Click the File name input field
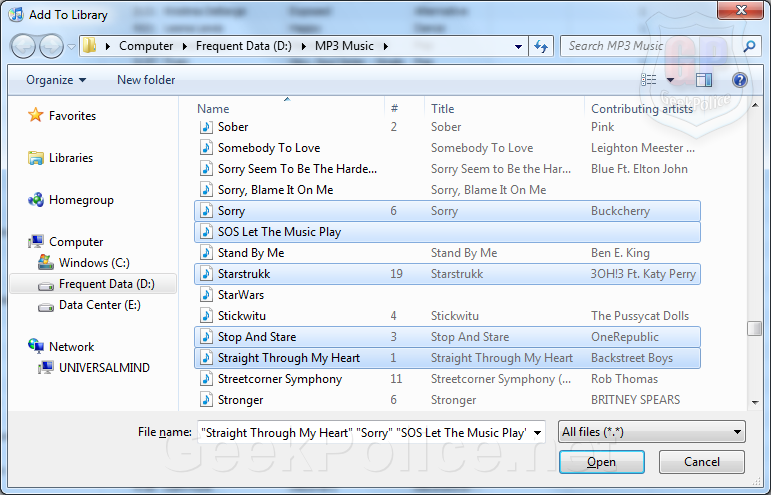 pyautogui.click(x=364, y=433)
